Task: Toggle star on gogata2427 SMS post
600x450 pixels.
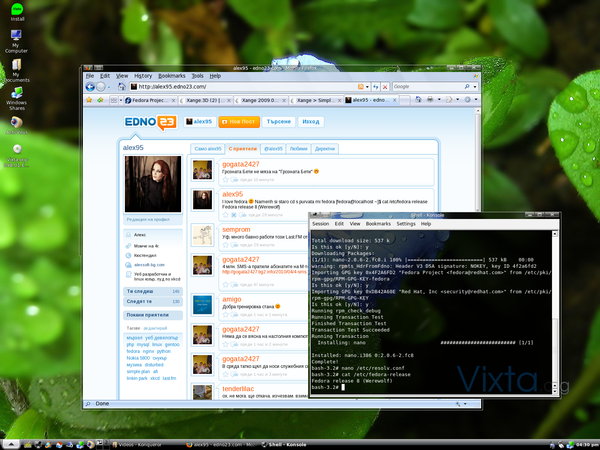Action: pos(225,285)
